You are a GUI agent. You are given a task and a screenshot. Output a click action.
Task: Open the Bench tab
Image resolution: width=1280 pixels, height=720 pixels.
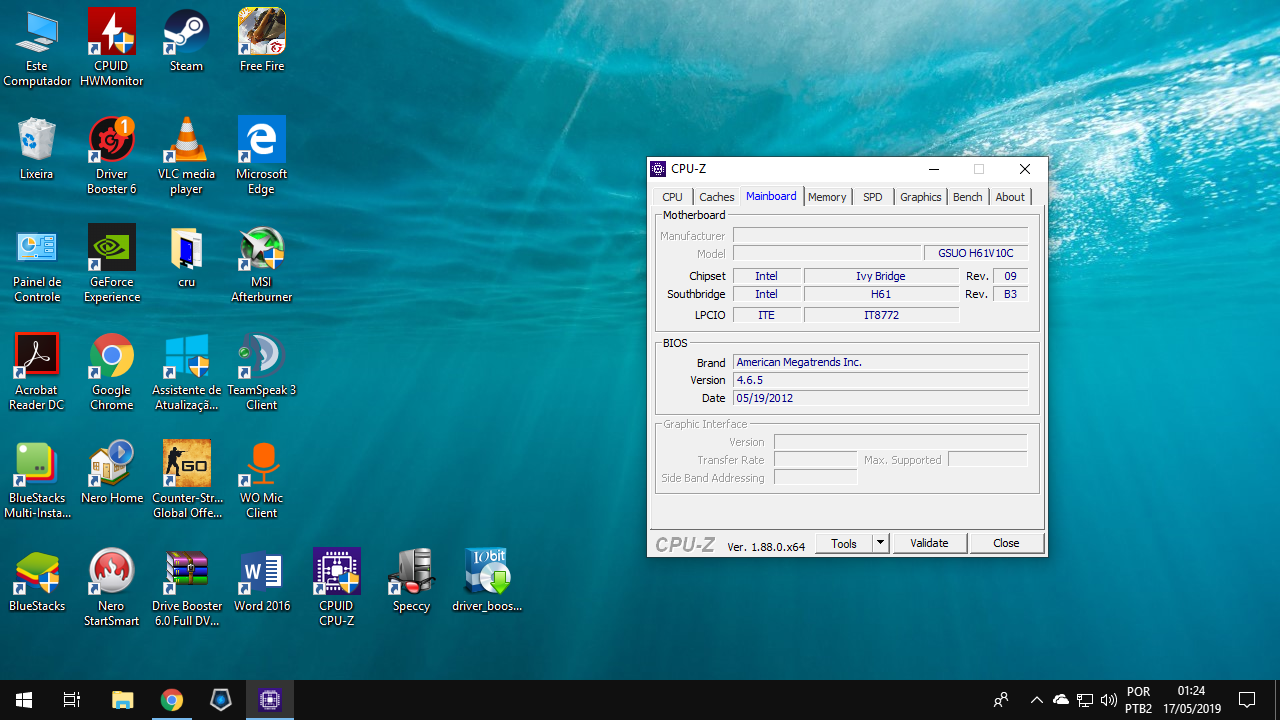pyautogui.click(x=967, y=197)
